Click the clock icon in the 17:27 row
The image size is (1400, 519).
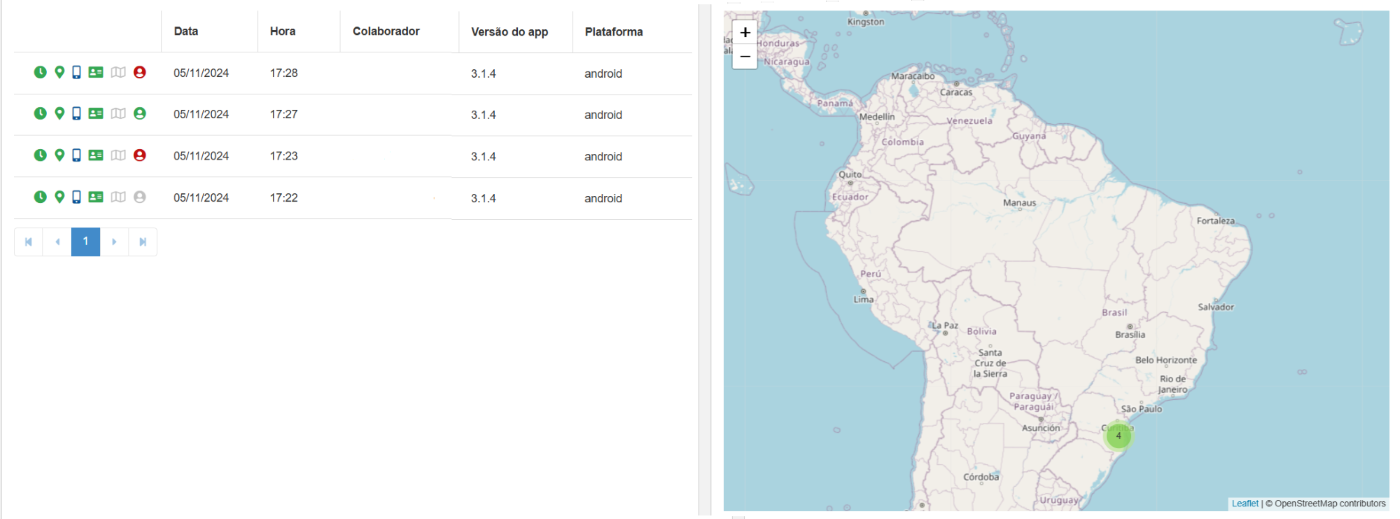(40, 114)
